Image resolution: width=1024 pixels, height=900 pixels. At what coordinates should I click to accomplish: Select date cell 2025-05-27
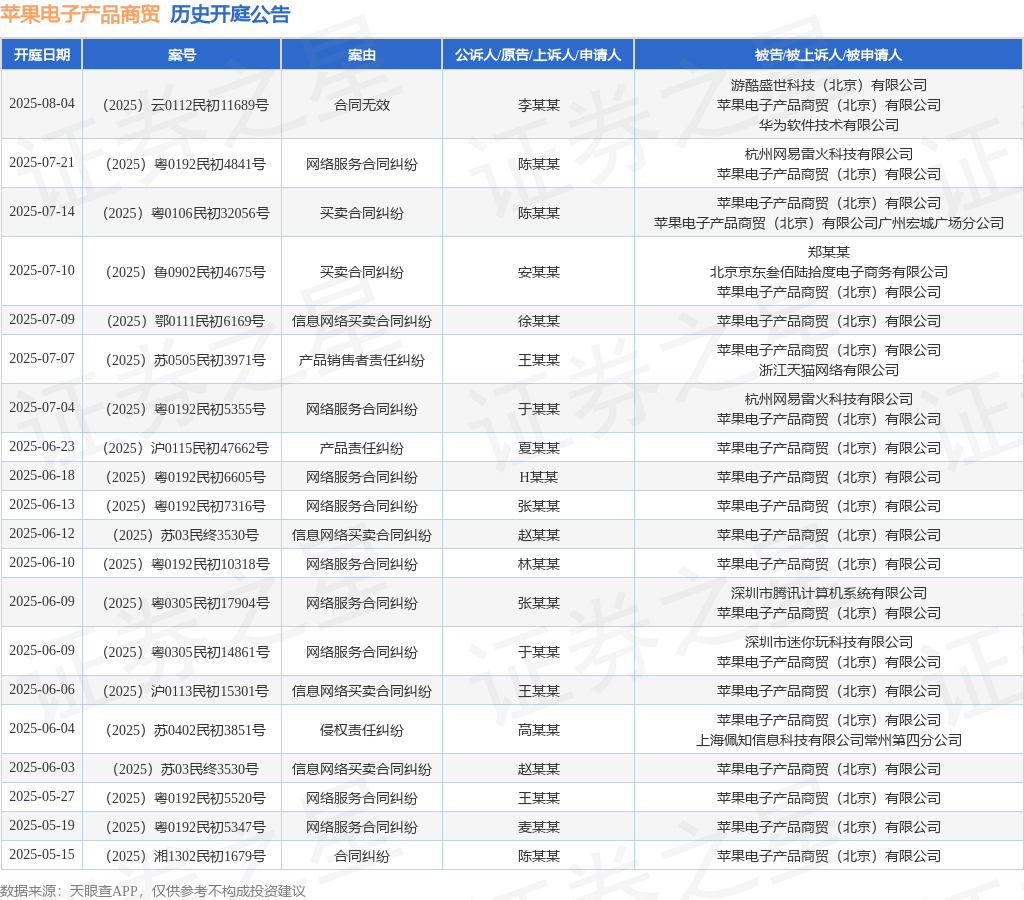(x=42, y=797)
